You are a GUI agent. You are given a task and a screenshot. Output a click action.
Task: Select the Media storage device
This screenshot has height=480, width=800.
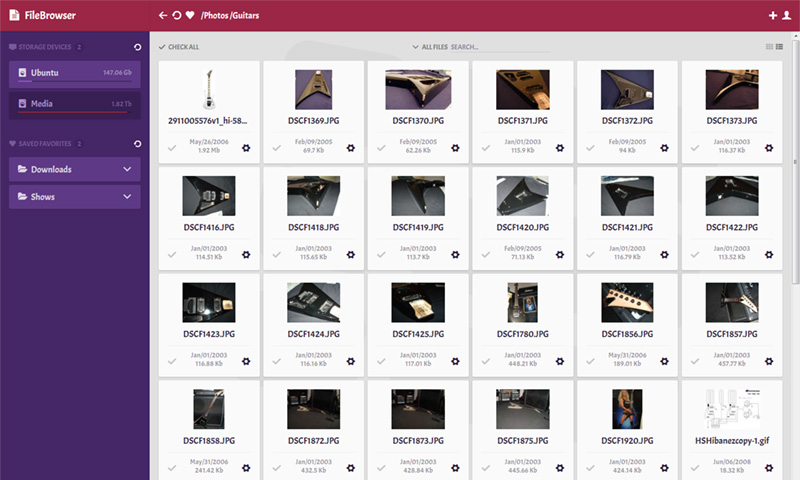click(75, 104)
